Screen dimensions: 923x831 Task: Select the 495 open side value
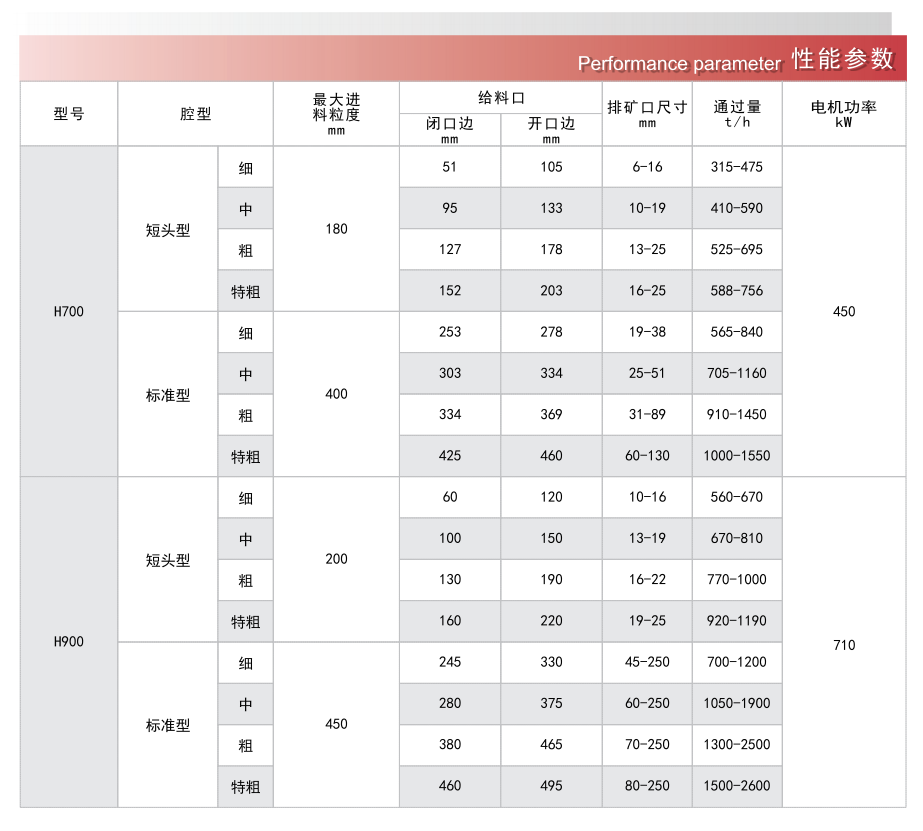(x=551, y=786)
